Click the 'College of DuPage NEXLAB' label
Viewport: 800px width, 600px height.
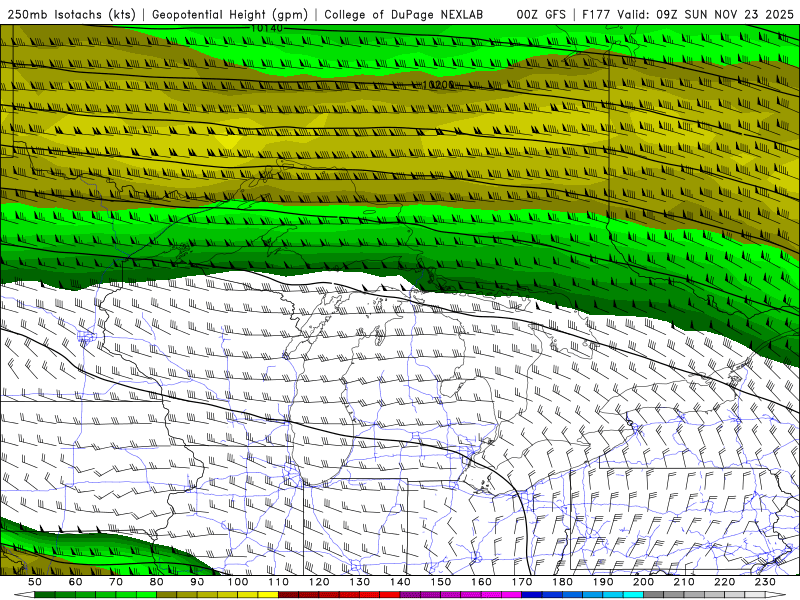click(x=404, y=14)
